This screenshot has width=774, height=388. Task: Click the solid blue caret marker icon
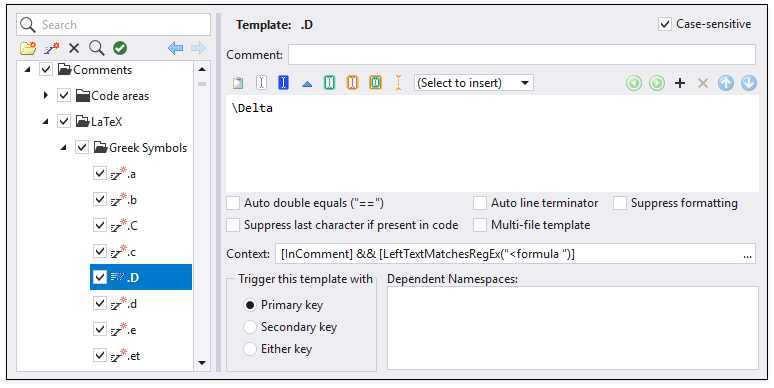click(283, 82)
